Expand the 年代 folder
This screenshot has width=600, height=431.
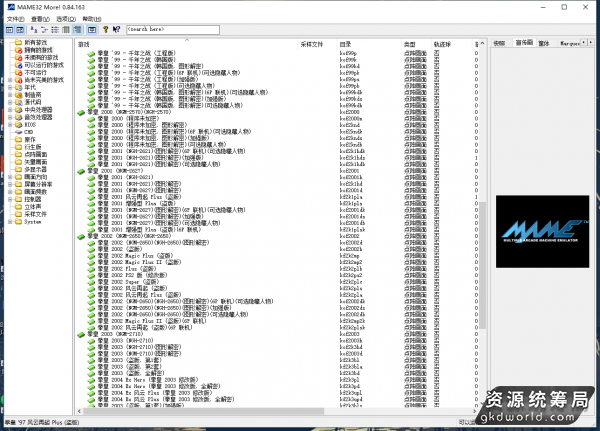coord(10,87)
